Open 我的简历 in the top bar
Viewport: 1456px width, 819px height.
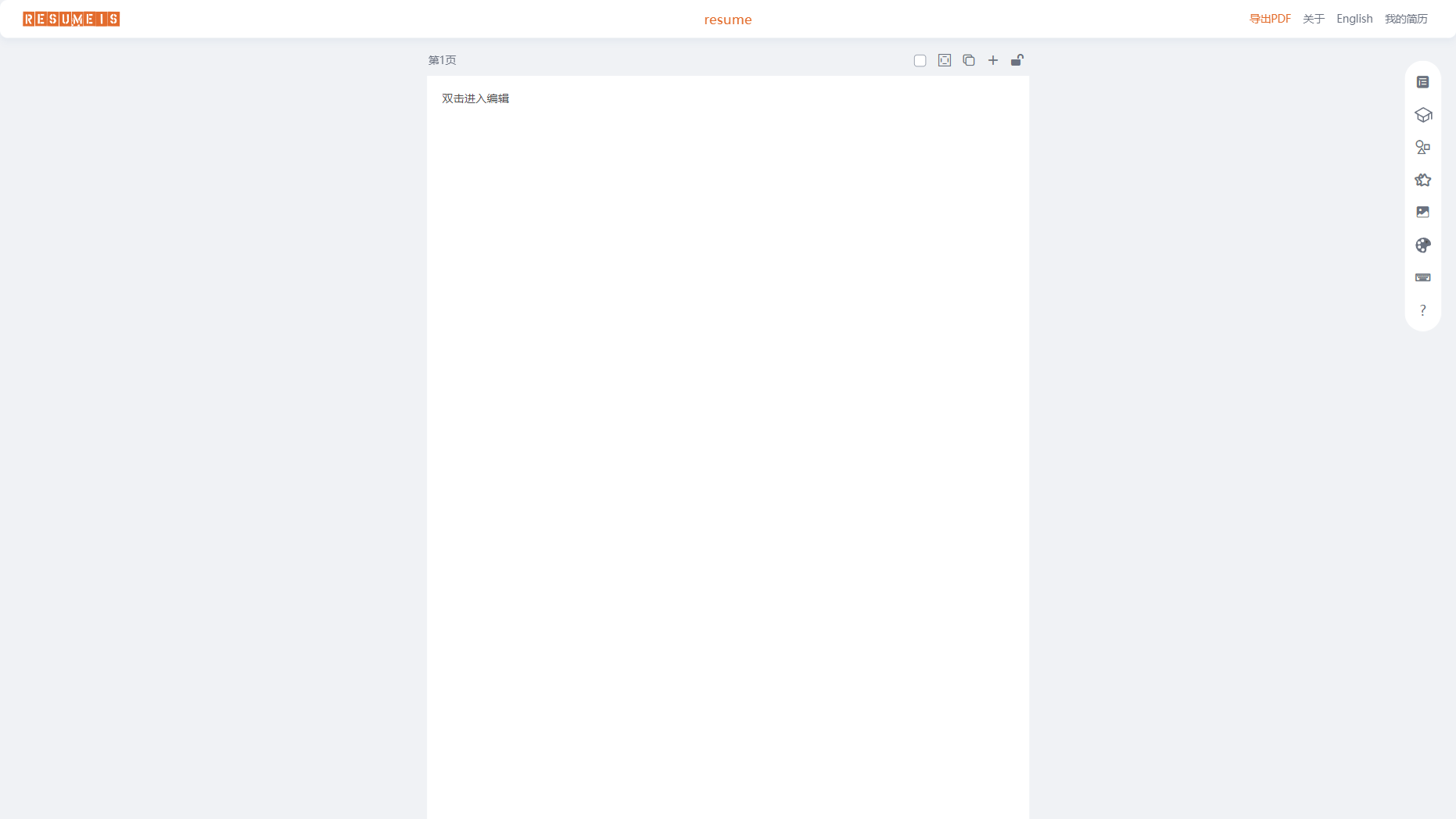click(x=1406, y=19)
